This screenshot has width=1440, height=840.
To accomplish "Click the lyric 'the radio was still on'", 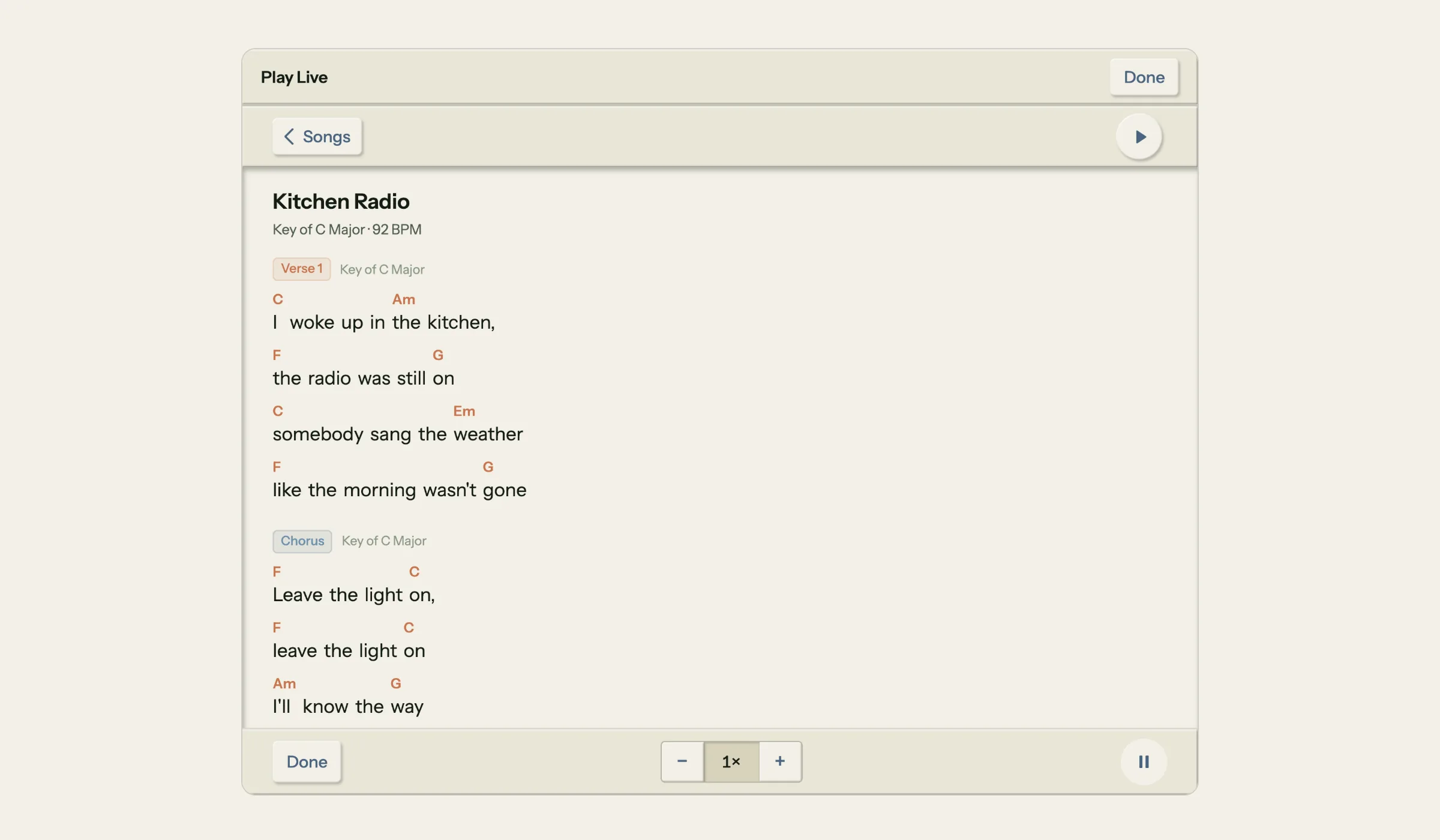I will pyautogui.click(x=364, y=379).
